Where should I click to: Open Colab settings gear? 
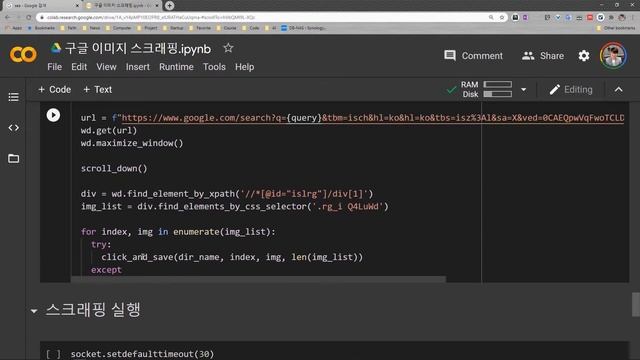[584, 56]
